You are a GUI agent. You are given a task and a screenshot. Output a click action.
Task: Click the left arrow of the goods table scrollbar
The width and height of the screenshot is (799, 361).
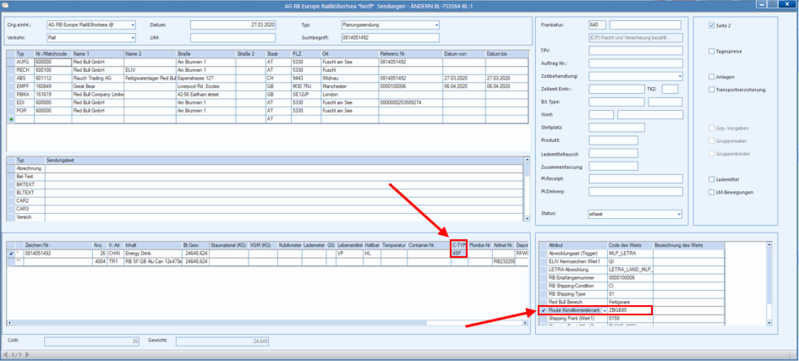coord(10,323)
